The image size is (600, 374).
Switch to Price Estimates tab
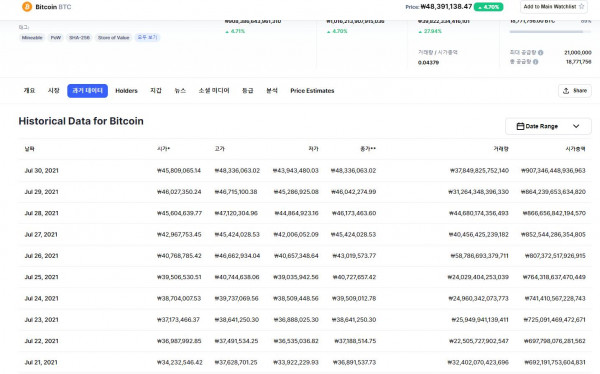tap(312, 91)
